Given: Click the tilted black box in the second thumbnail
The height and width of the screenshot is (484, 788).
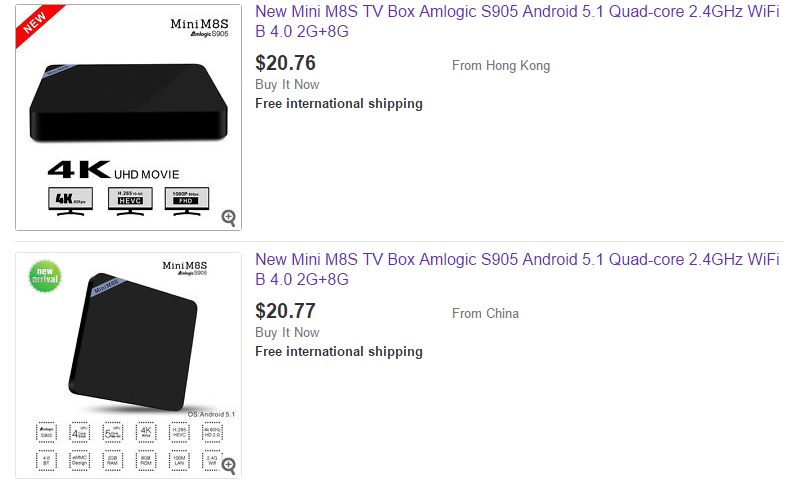Looking at the screenshot, I should coord(133,342).
